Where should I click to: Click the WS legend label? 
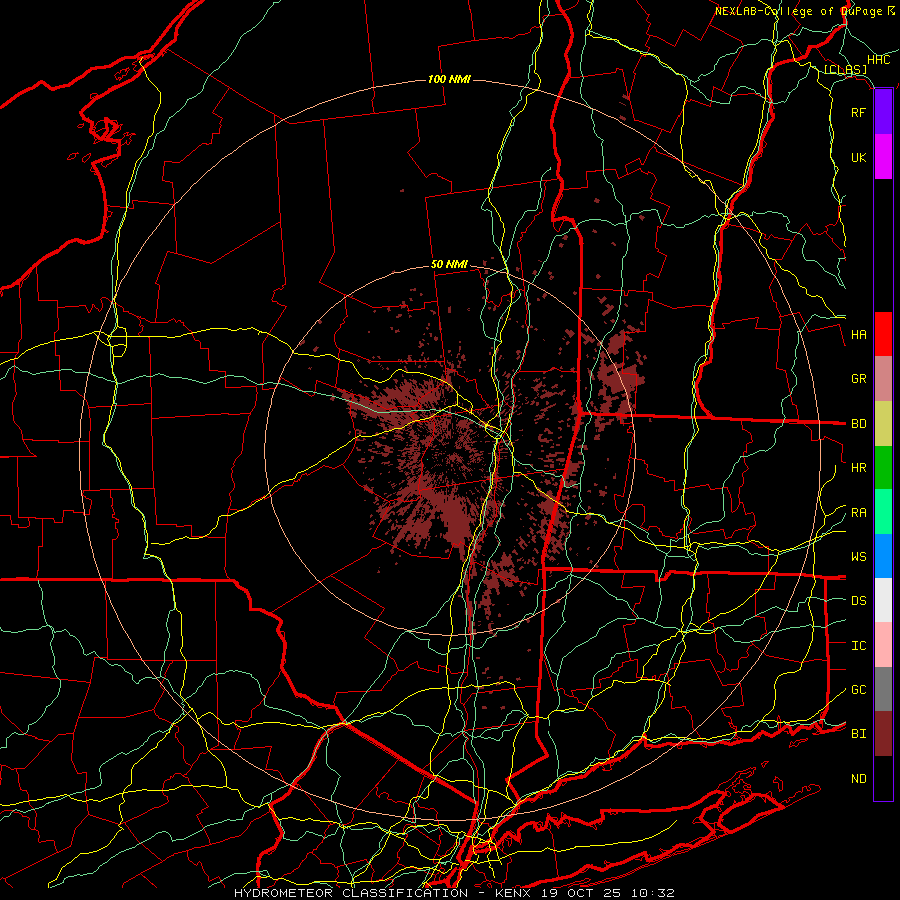pyautogui.click(x=858, y=557)
